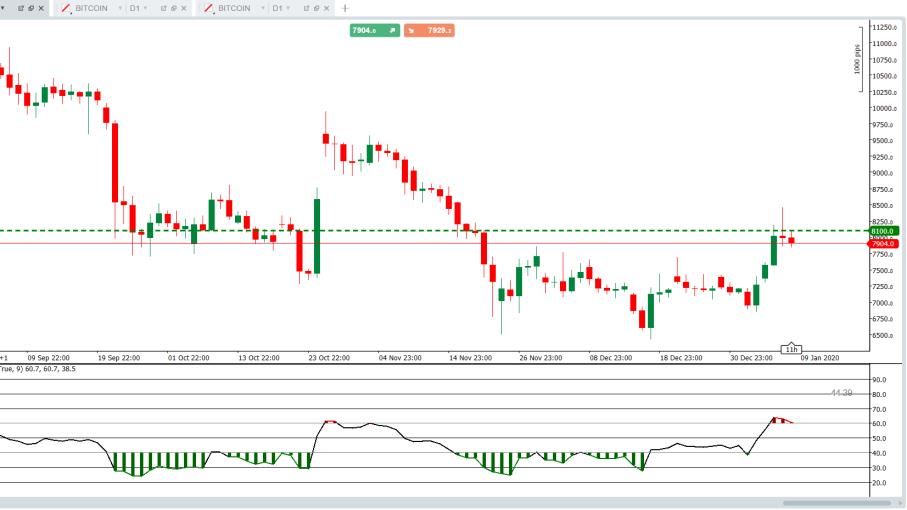Click the horizontal scrollbar thumb at bottom
The image size is (907, 510).
pos(840,503)
